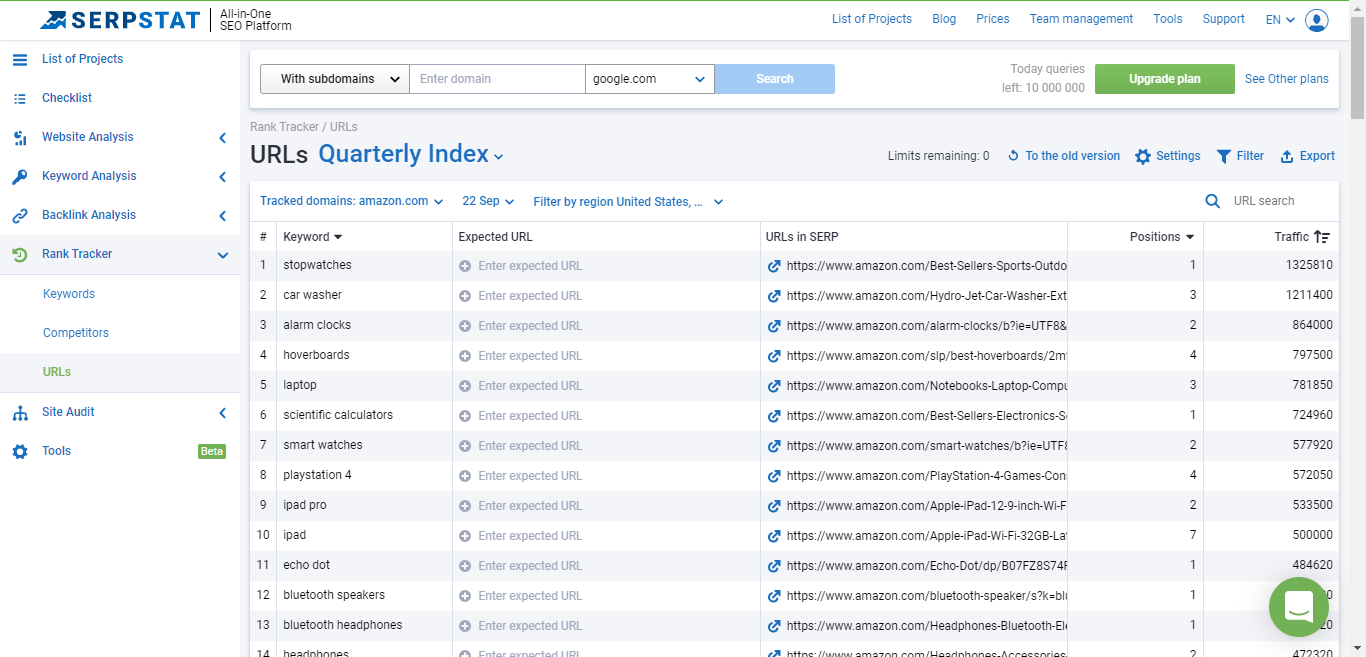The image size is (1366, 657).
Task: Click To the old version link
Action: (x=1073, y=156)
